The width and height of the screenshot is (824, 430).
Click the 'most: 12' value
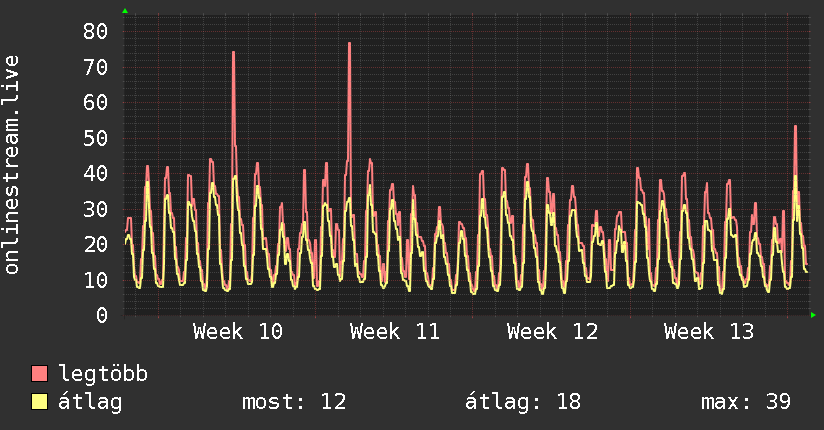click(x=294, y=402)
